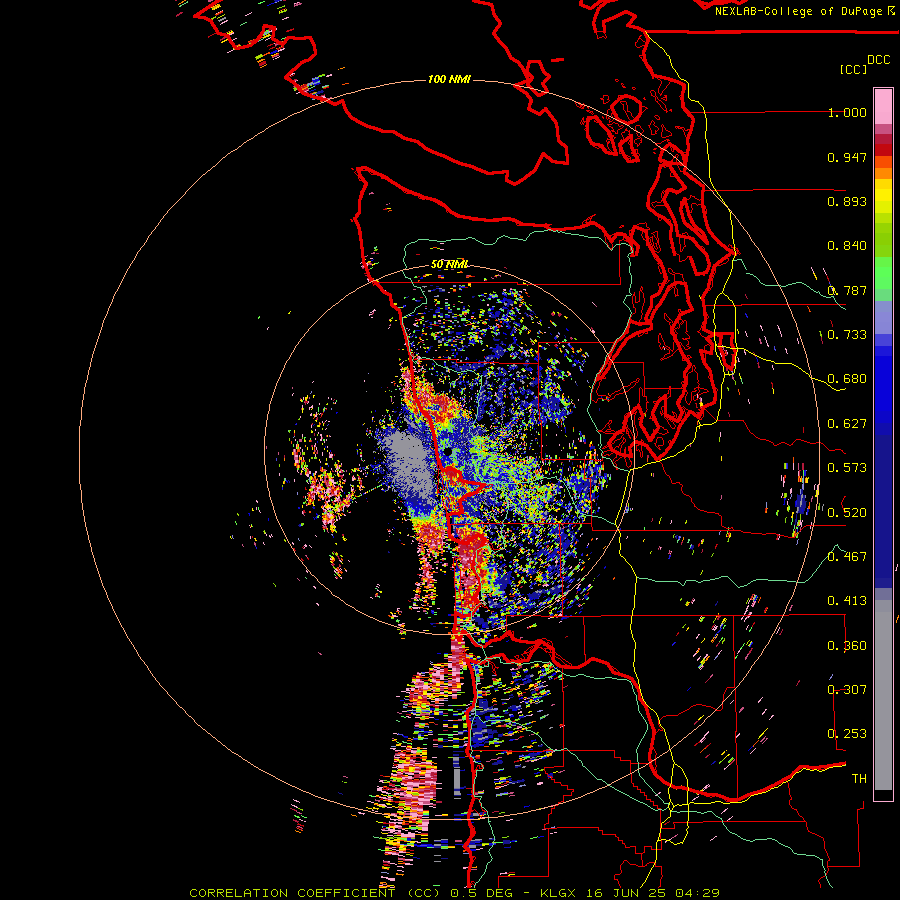Screen dimensions: 900x900
Task: Click the 0.733 legend value
Action: (x=847, y=335)
